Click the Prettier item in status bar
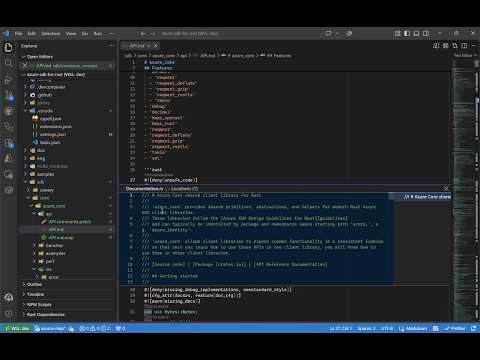Screen dimensions: 480x360 [x=455, y=328]
